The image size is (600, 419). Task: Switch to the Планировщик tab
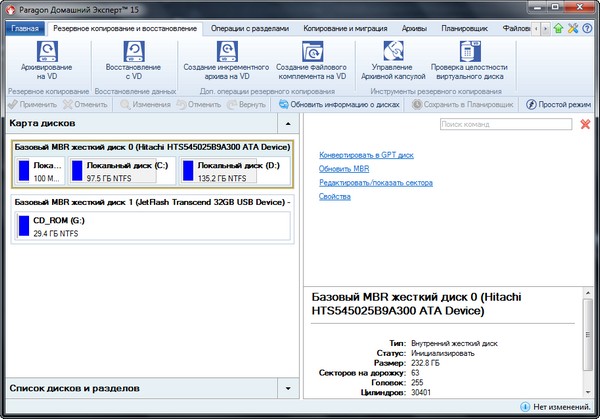[464, 29]
